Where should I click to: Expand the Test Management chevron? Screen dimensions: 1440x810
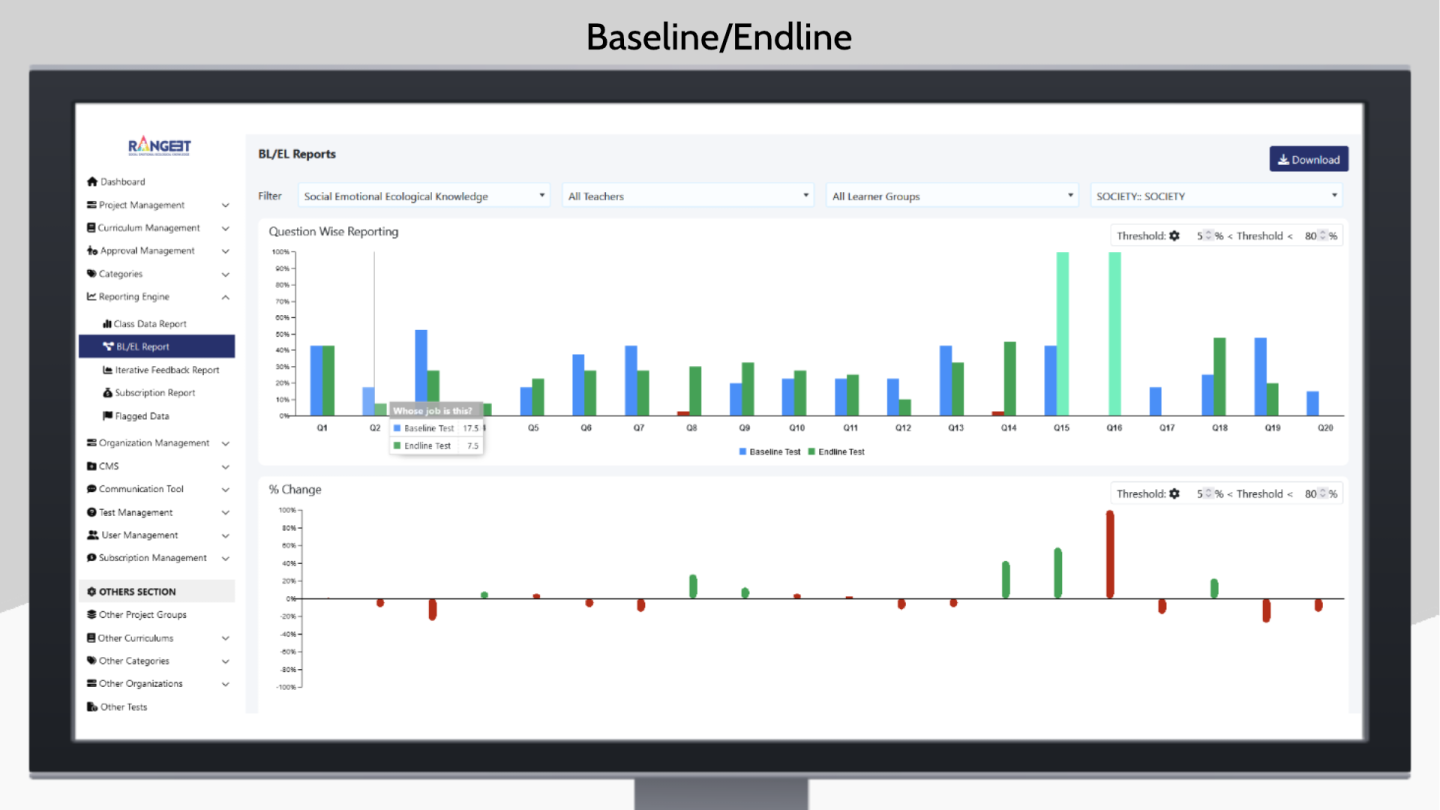click(x=225, y=512)
